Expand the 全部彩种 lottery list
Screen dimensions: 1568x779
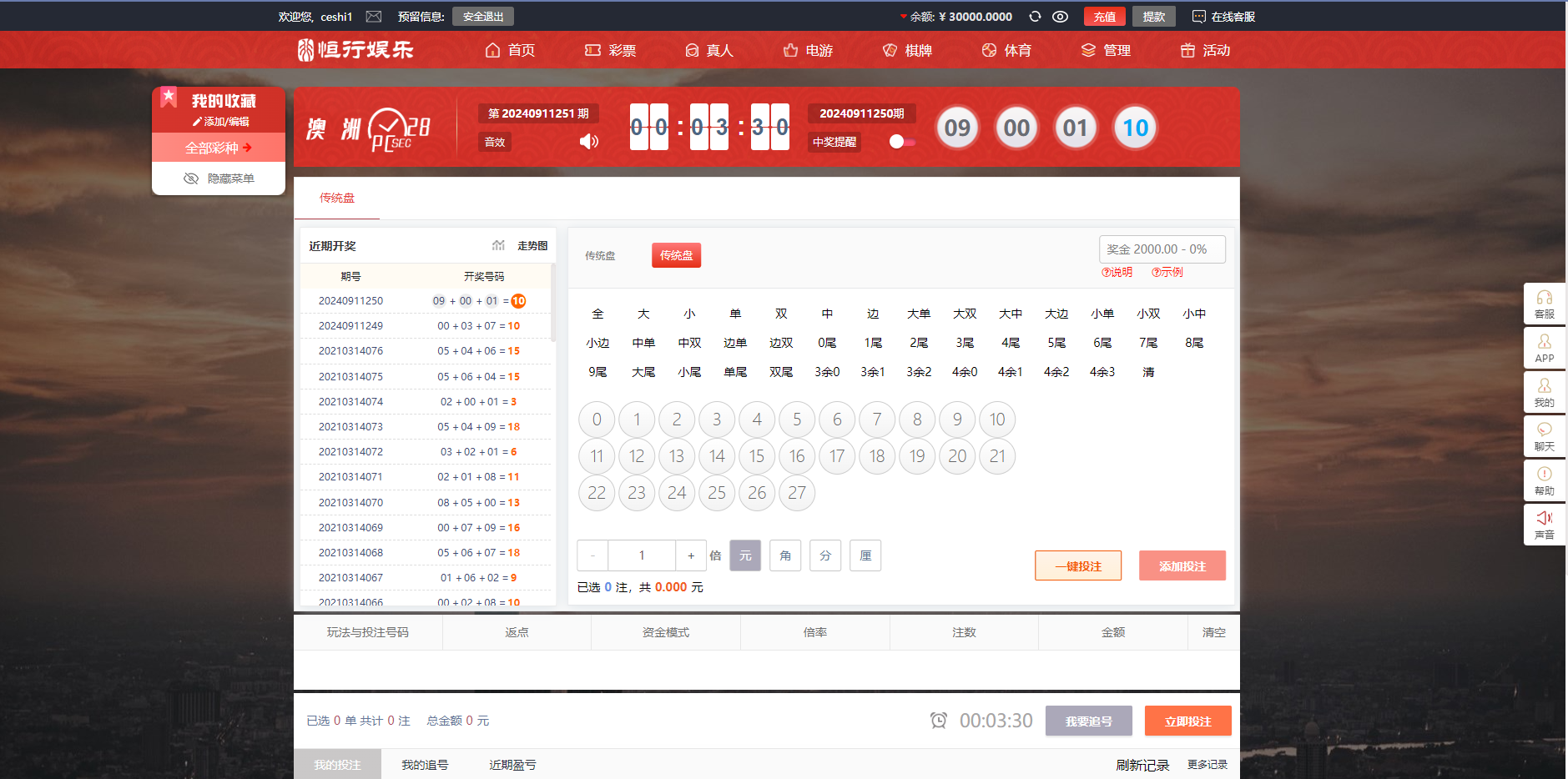tap(218, 148)
